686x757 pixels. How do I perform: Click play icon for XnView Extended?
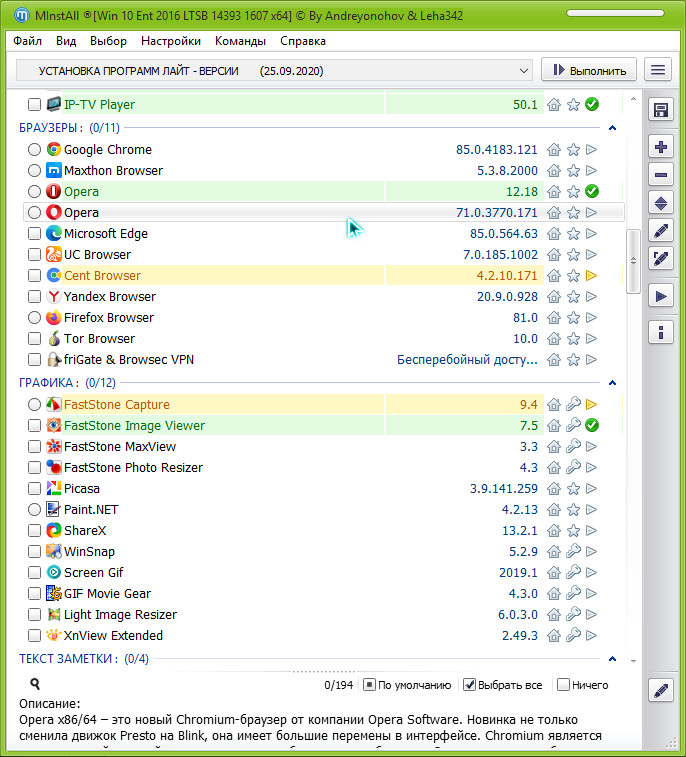coord(591,635)
